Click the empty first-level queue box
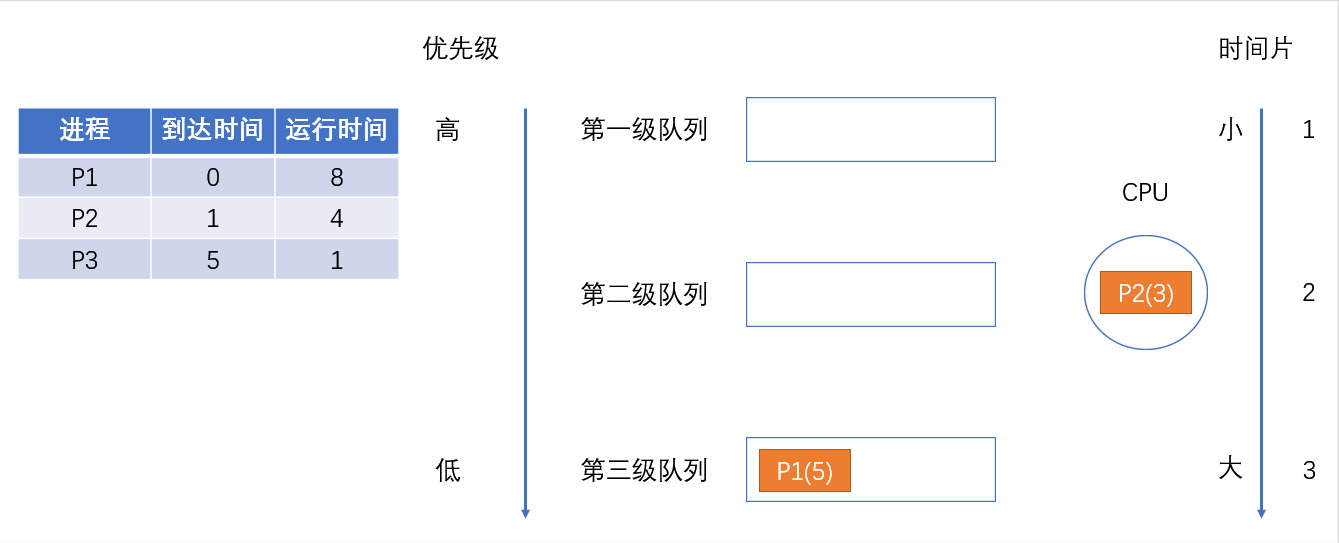Image resolution: width=1339 pixels, height=543 pixels. tap(870, 129)
